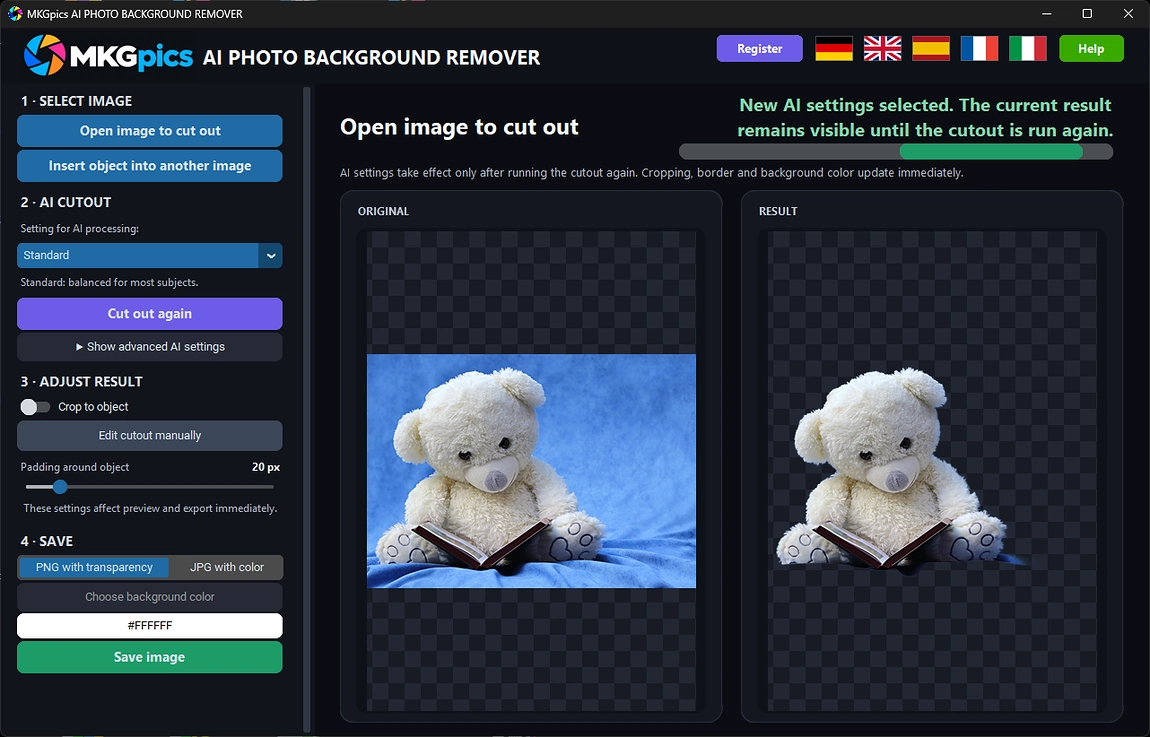
Task: Select PNG with transparency format
Action: tap(94, 567)
